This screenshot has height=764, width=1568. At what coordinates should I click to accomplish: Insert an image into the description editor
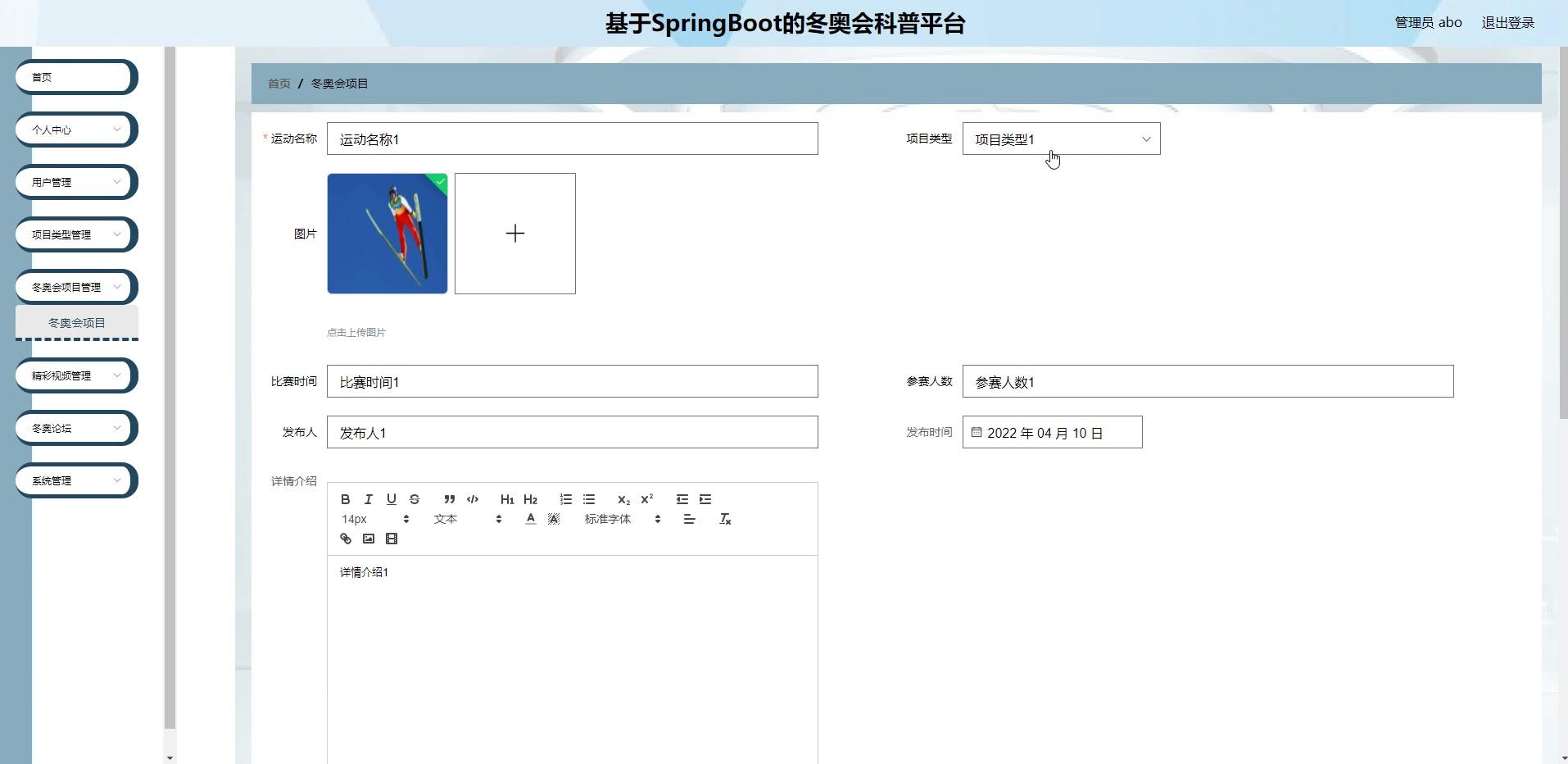[368, 539]
